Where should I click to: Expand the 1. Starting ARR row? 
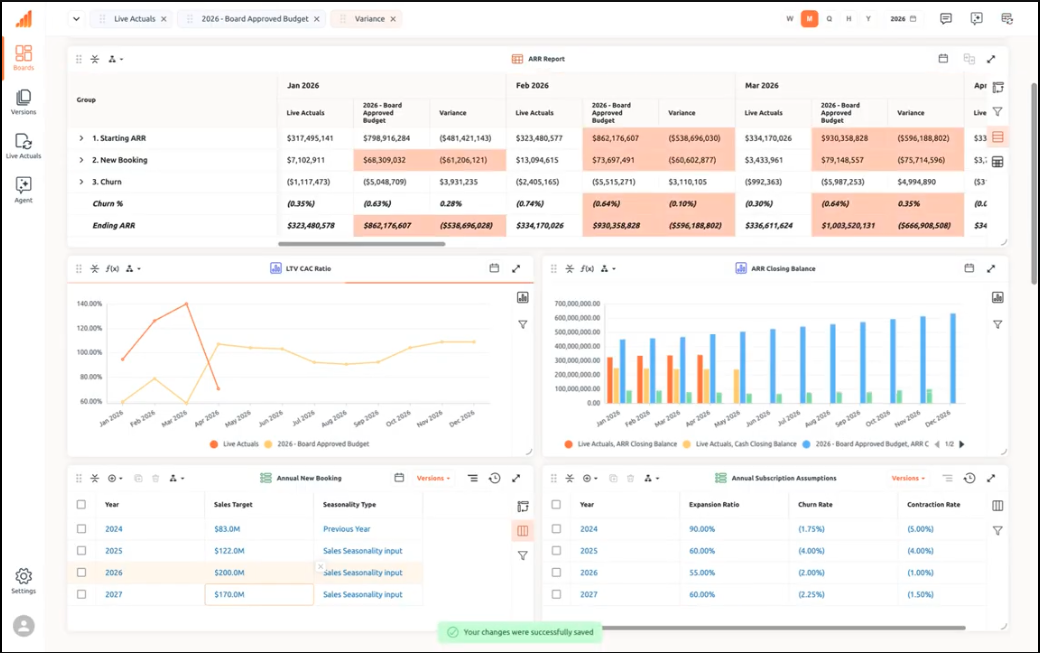82,139
